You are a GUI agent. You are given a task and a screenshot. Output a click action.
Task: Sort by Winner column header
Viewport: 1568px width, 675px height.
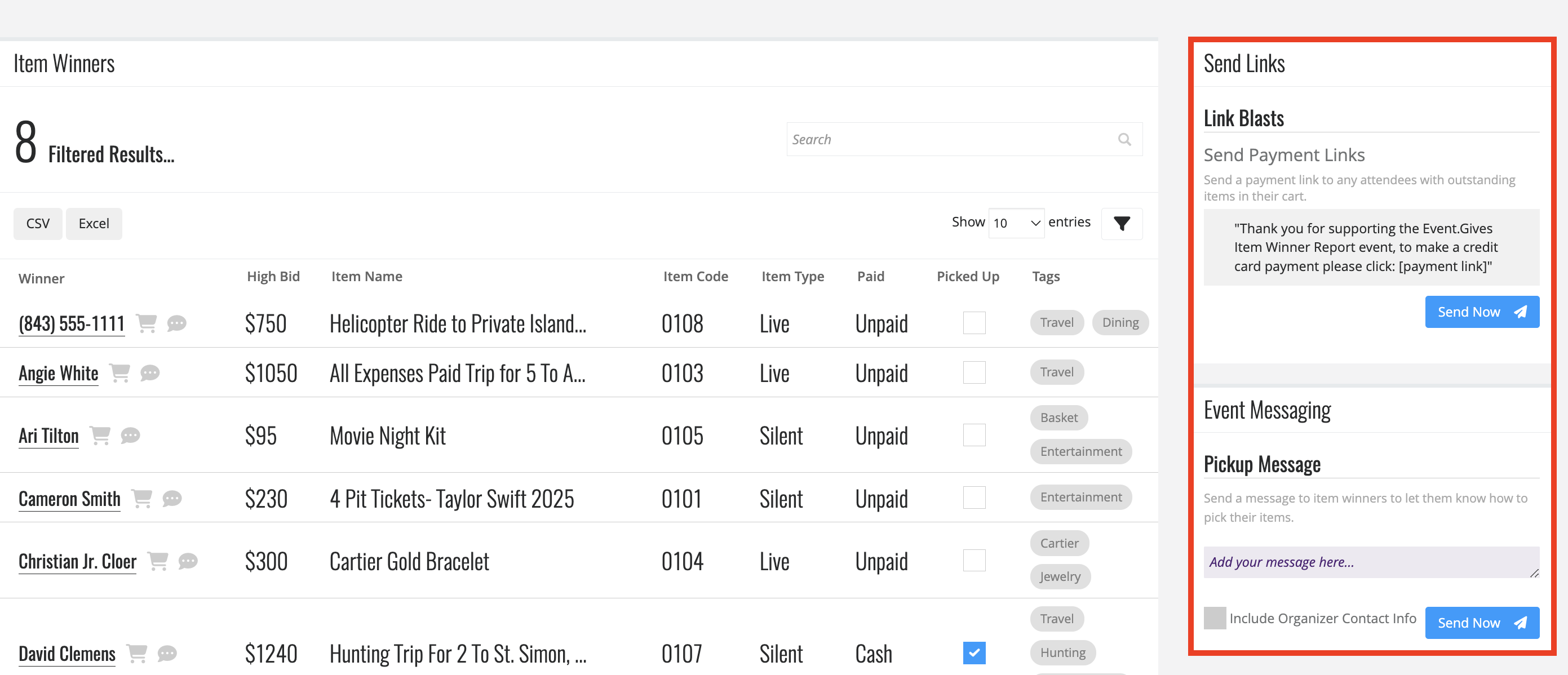41,279
